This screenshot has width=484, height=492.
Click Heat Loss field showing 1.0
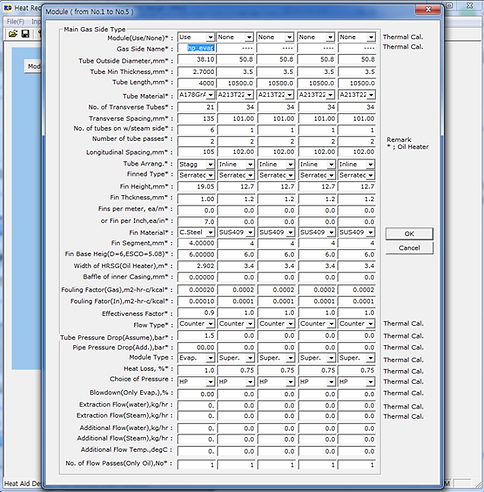196,370
